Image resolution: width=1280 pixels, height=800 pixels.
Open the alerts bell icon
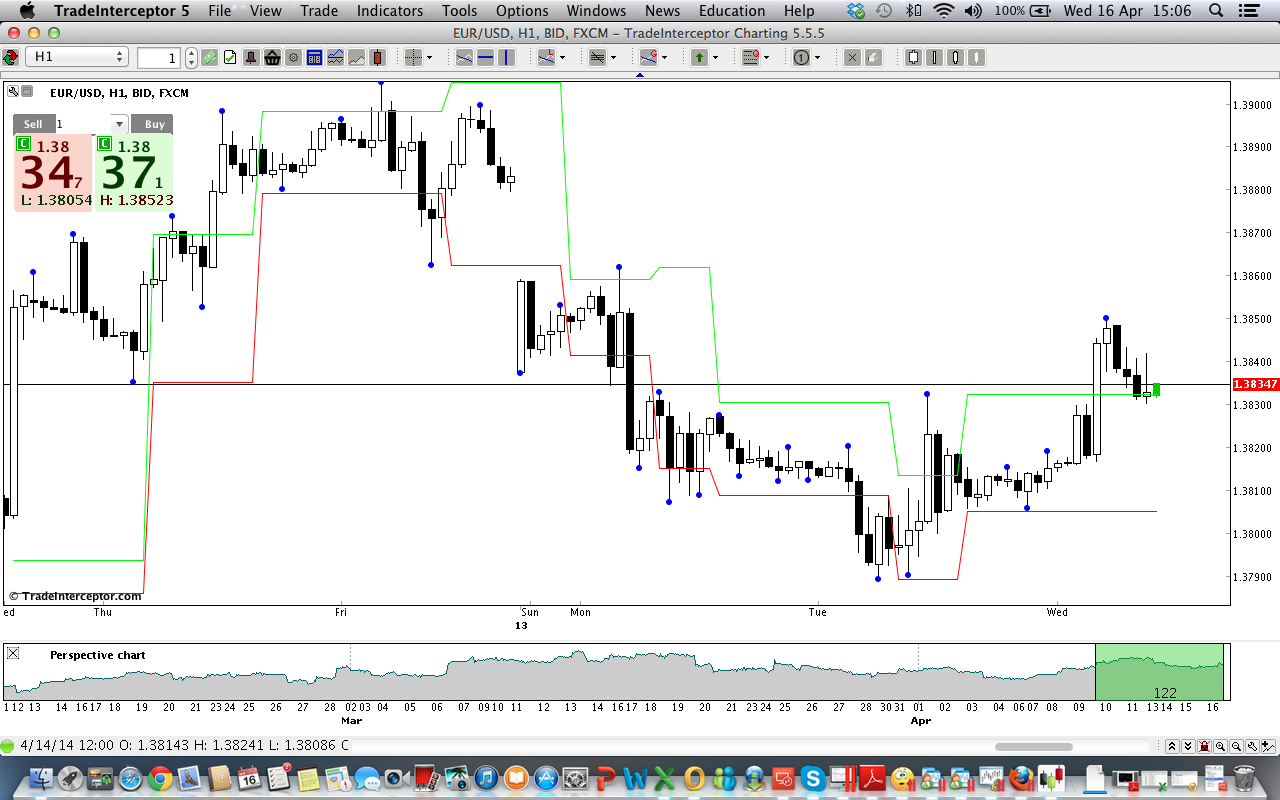[251, 57]
